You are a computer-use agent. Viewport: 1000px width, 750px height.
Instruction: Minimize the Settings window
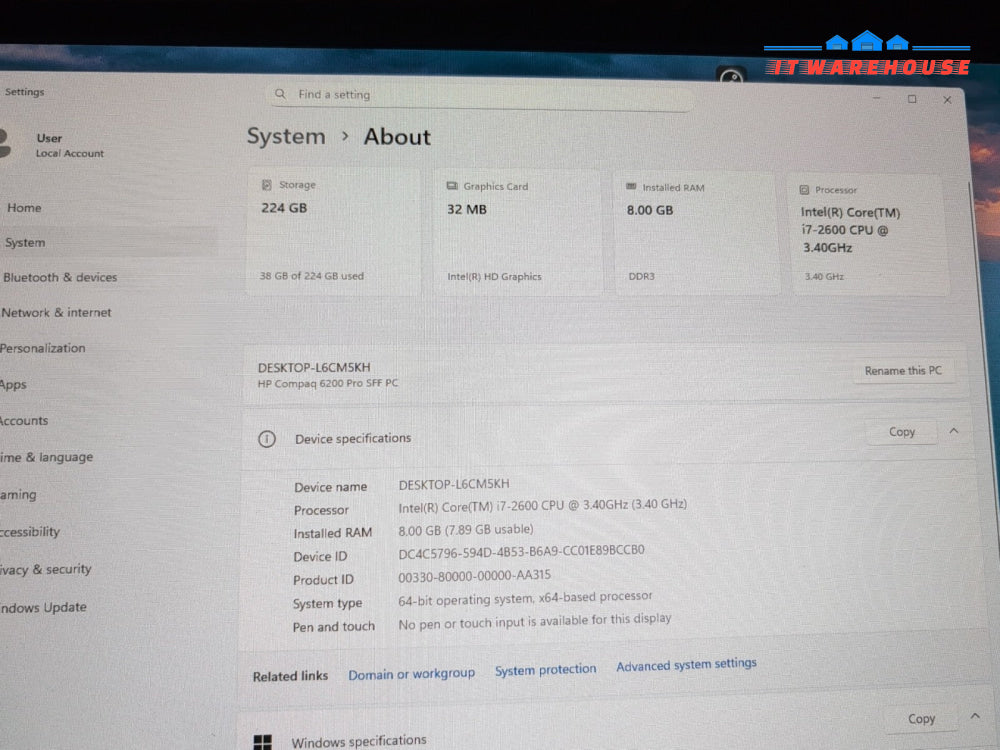(x=876, y=98)
